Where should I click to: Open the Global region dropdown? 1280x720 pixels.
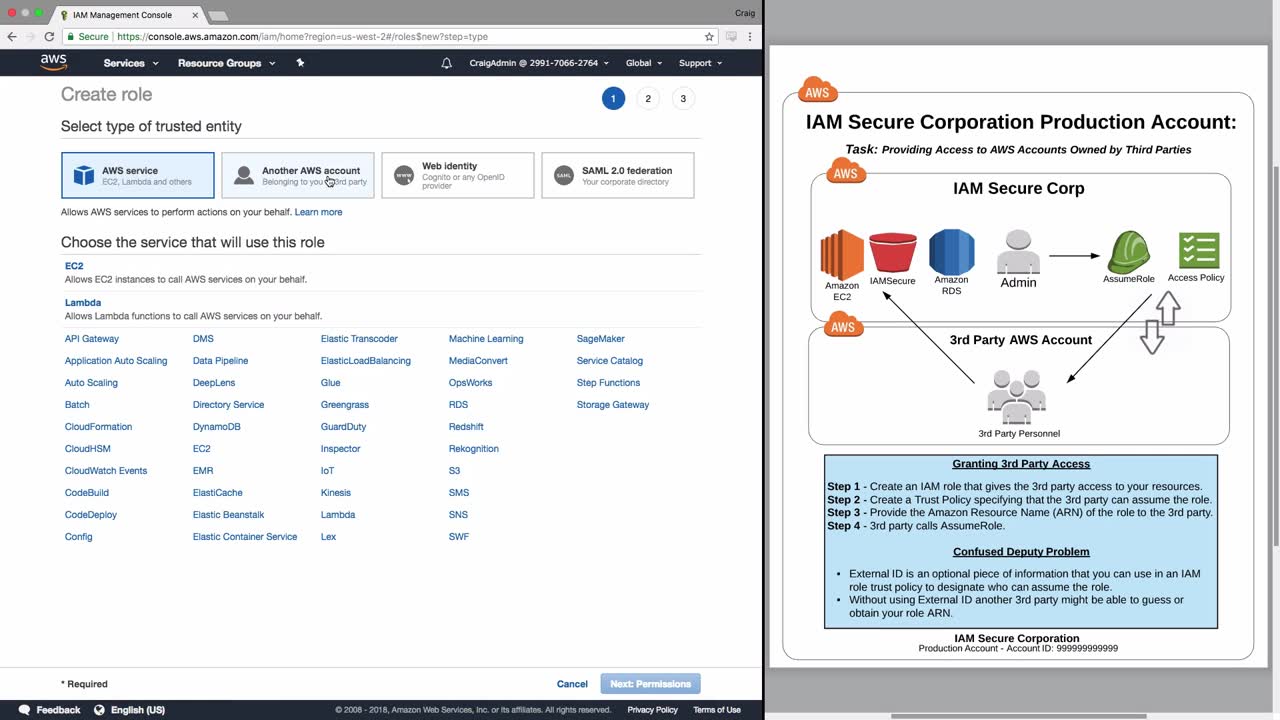[644, 63]
